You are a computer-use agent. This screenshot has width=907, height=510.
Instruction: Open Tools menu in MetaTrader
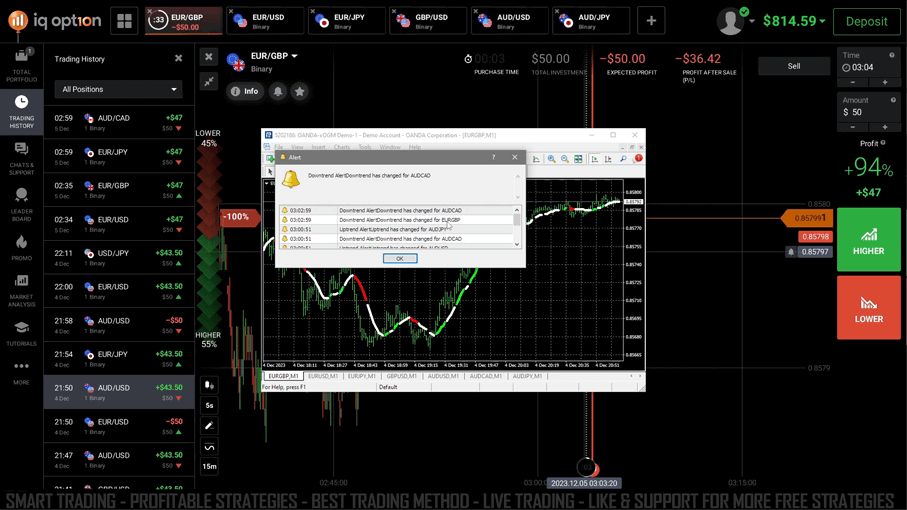click(364, 147)
